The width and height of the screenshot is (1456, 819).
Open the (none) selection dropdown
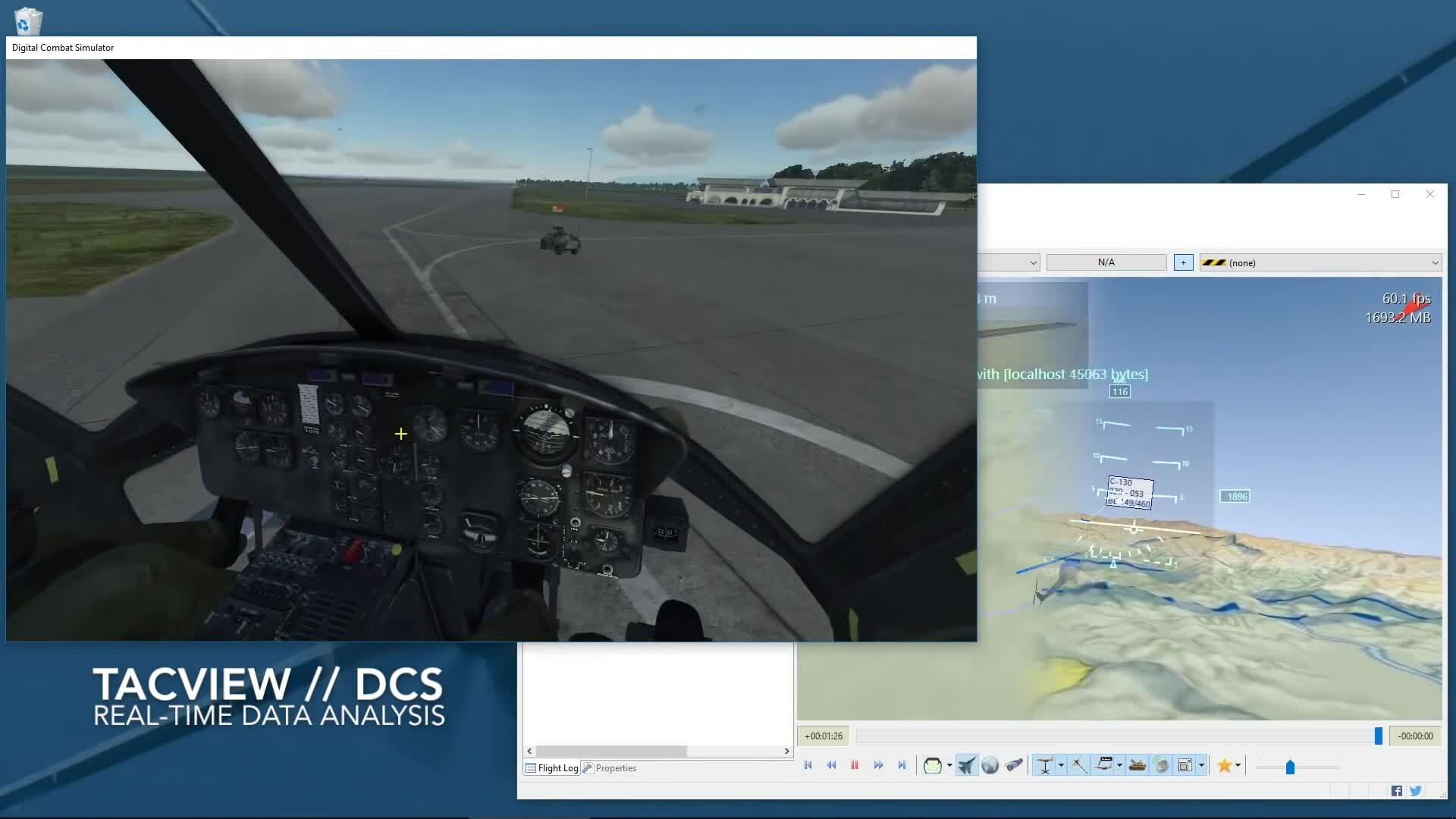(x=1319, y=262)
